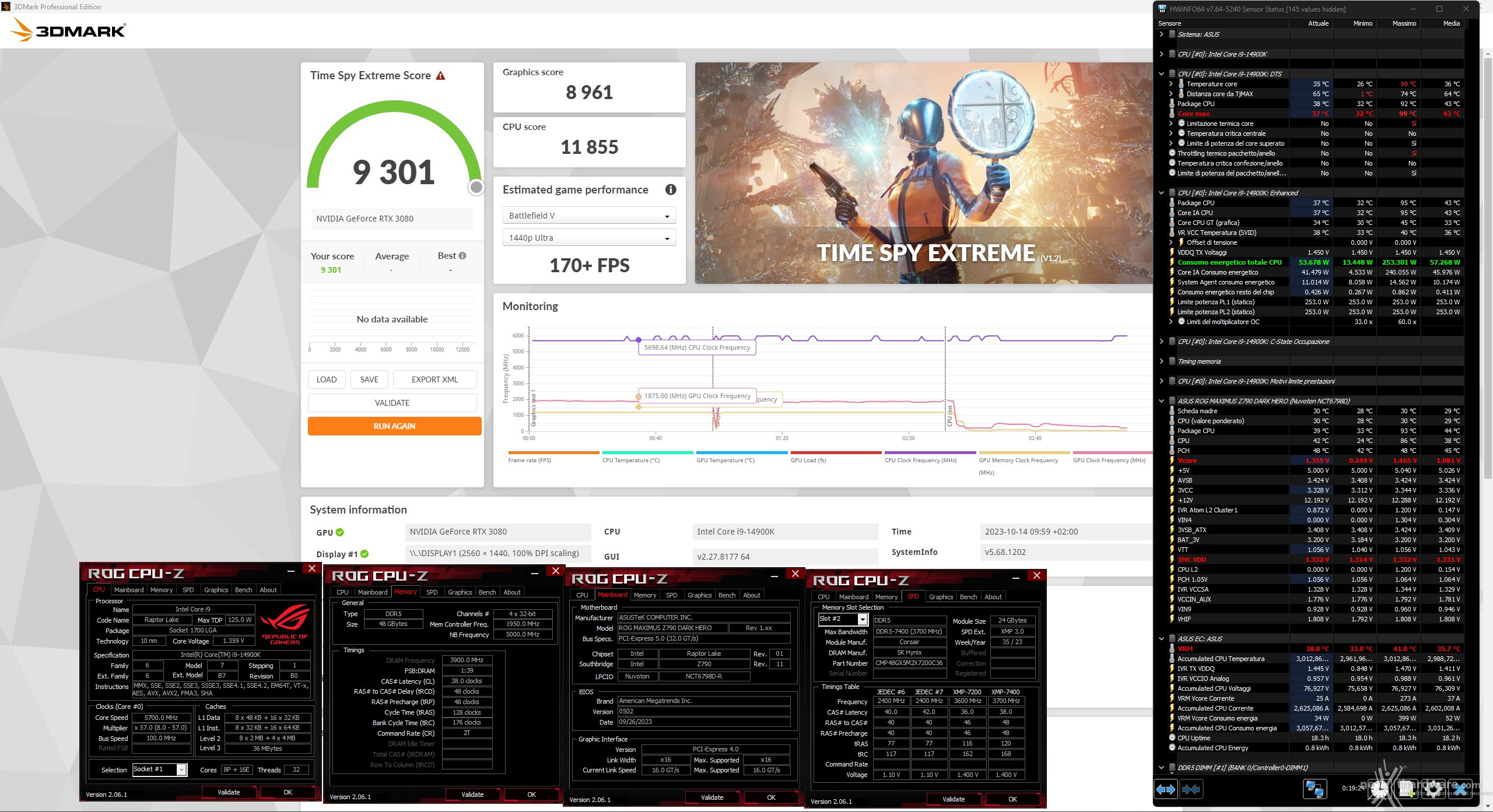Open HWiNFO sensor settings gear icon
Viewport: 1493px width, 812px height.
(1435, 789)
